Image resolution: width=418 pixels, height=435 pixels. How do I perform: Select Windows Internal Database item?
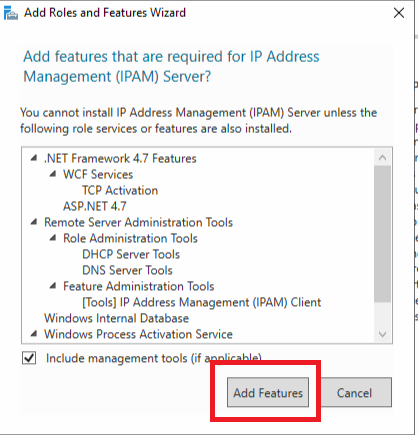[116, 318]
